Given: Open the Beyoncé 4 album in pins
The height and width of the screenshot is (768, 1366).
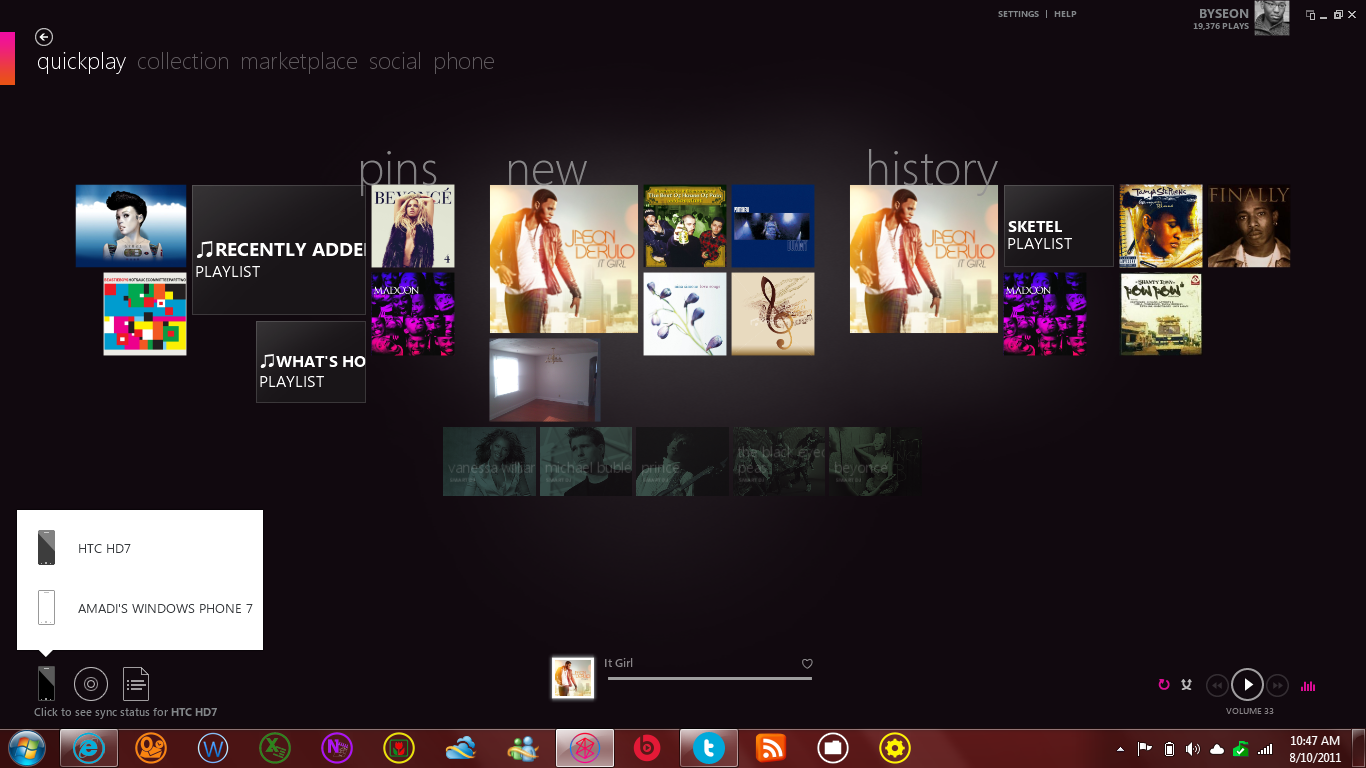Looking at the screenshot, I should pos(413,226).
